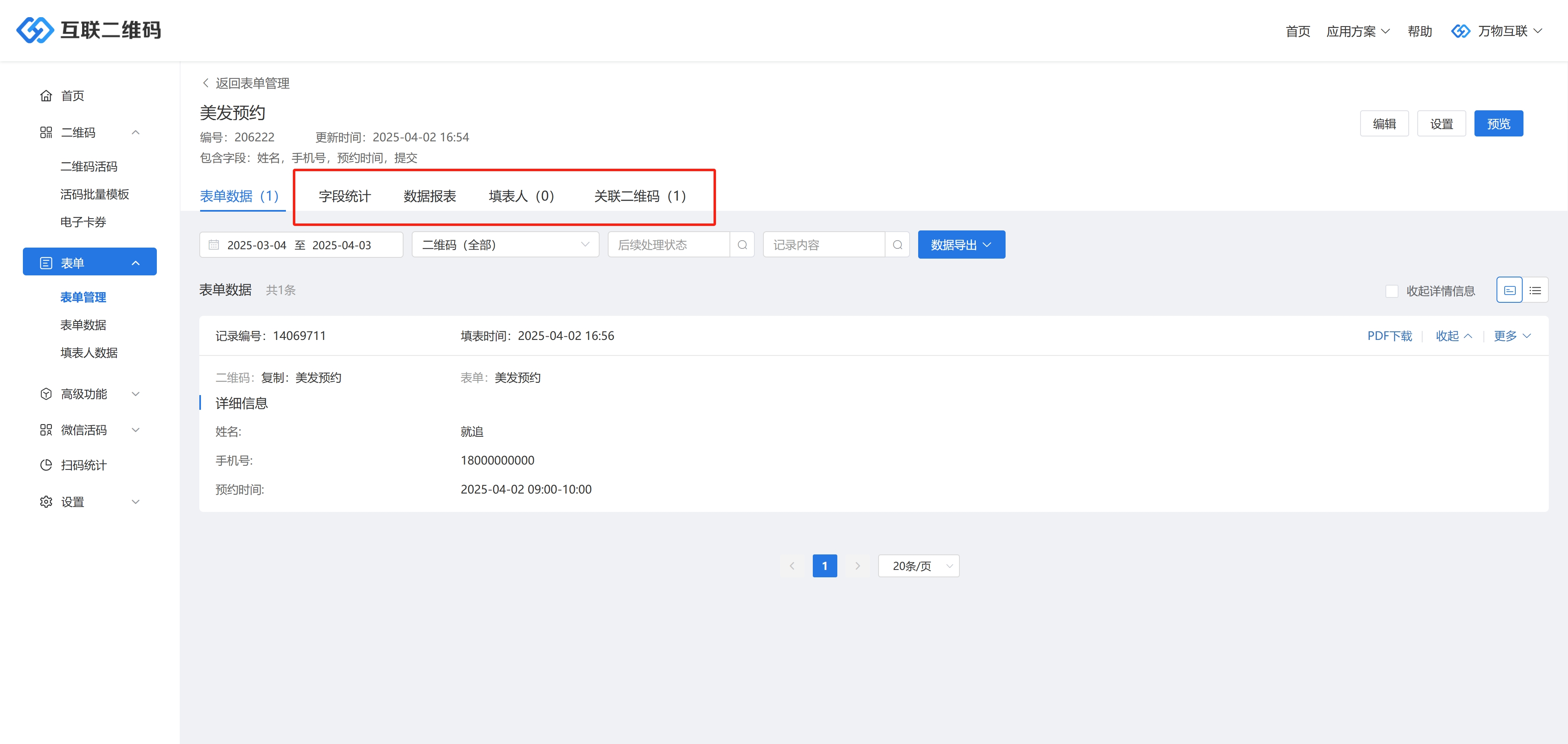Click the PDF下载 link
1568x744 pixels.
point(1390,336)
